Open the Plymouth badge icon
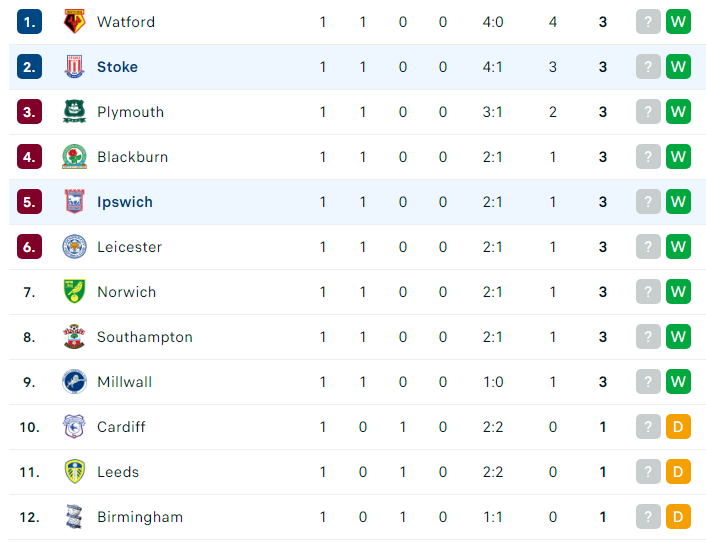This screenshot has width=706, height=542. pos(74,112)
